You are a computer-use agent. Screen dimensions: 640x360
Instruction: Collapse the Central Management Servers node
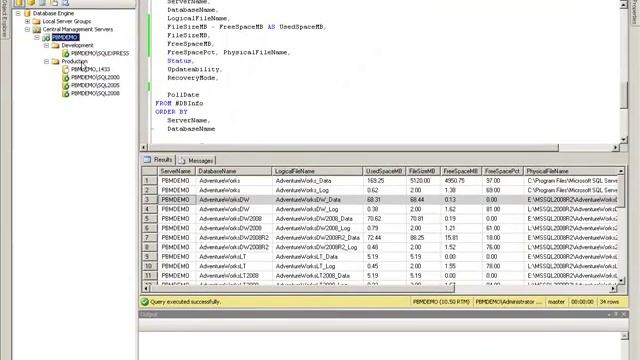pyautogui.click(x=27, y=29)
